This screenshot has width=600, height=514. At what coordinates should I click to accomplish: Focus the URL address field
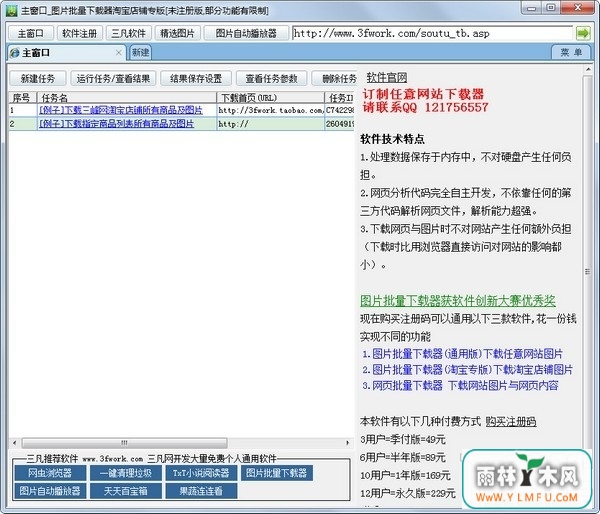[x=432, y=33]
